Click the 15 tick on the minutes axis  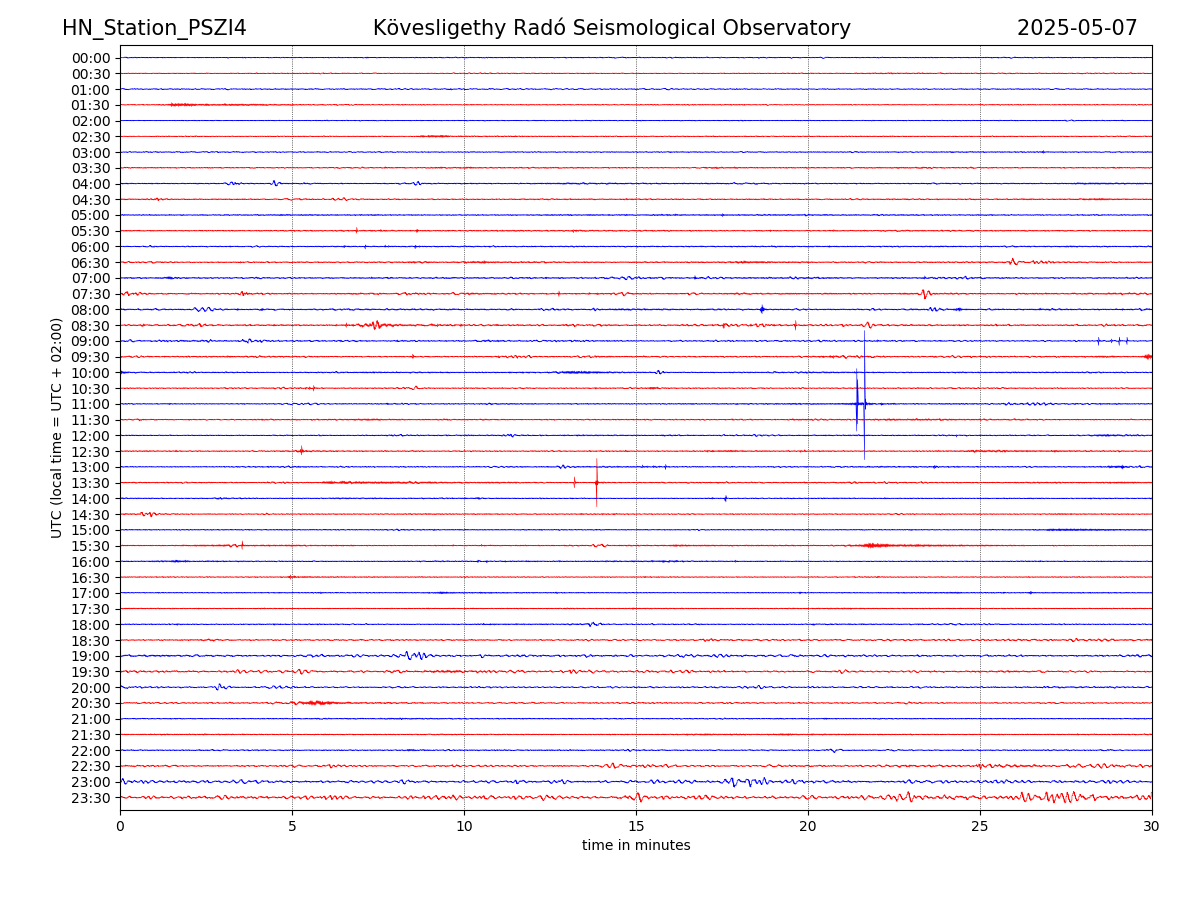636,826
